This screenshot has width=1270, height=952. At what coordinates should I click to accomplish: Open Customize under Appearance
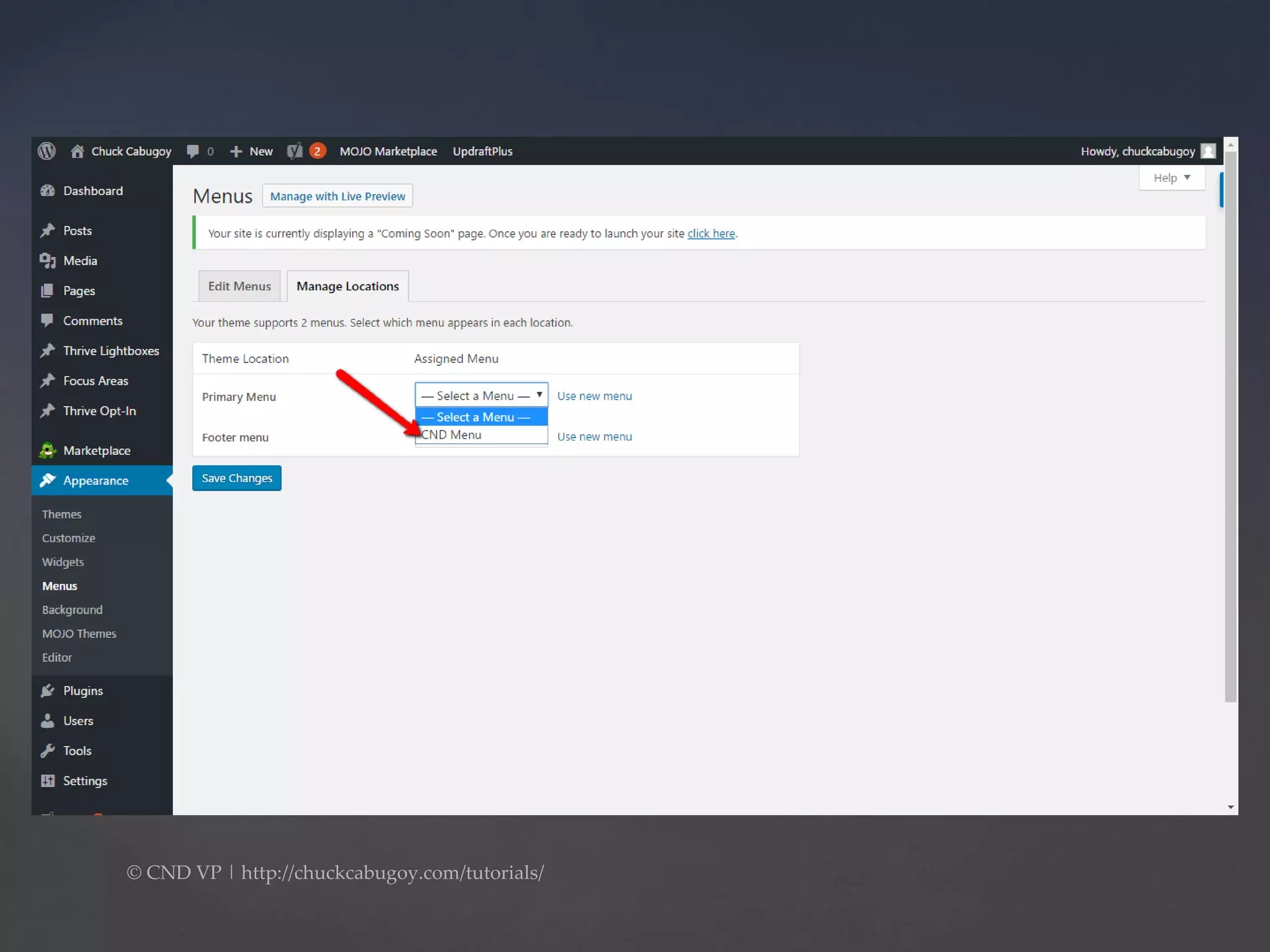[69, 538]
